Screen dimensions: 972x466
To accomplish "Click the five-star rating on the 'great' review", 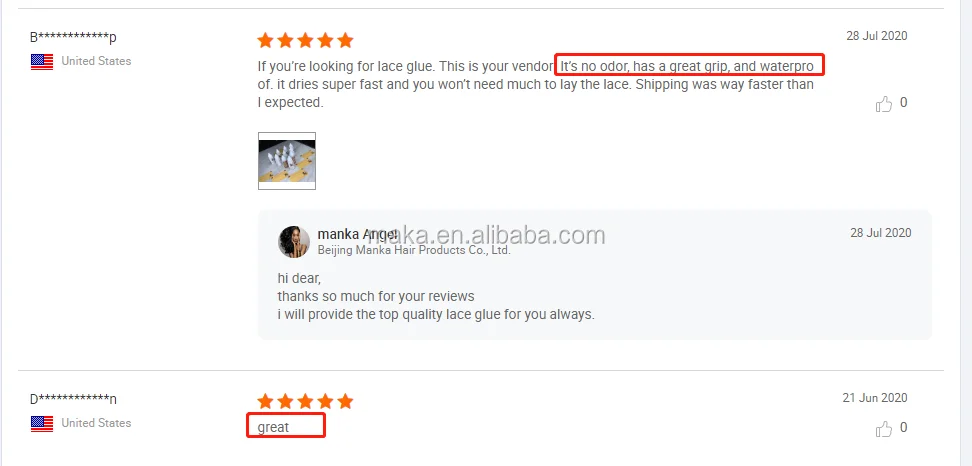I will coord(305,401).
